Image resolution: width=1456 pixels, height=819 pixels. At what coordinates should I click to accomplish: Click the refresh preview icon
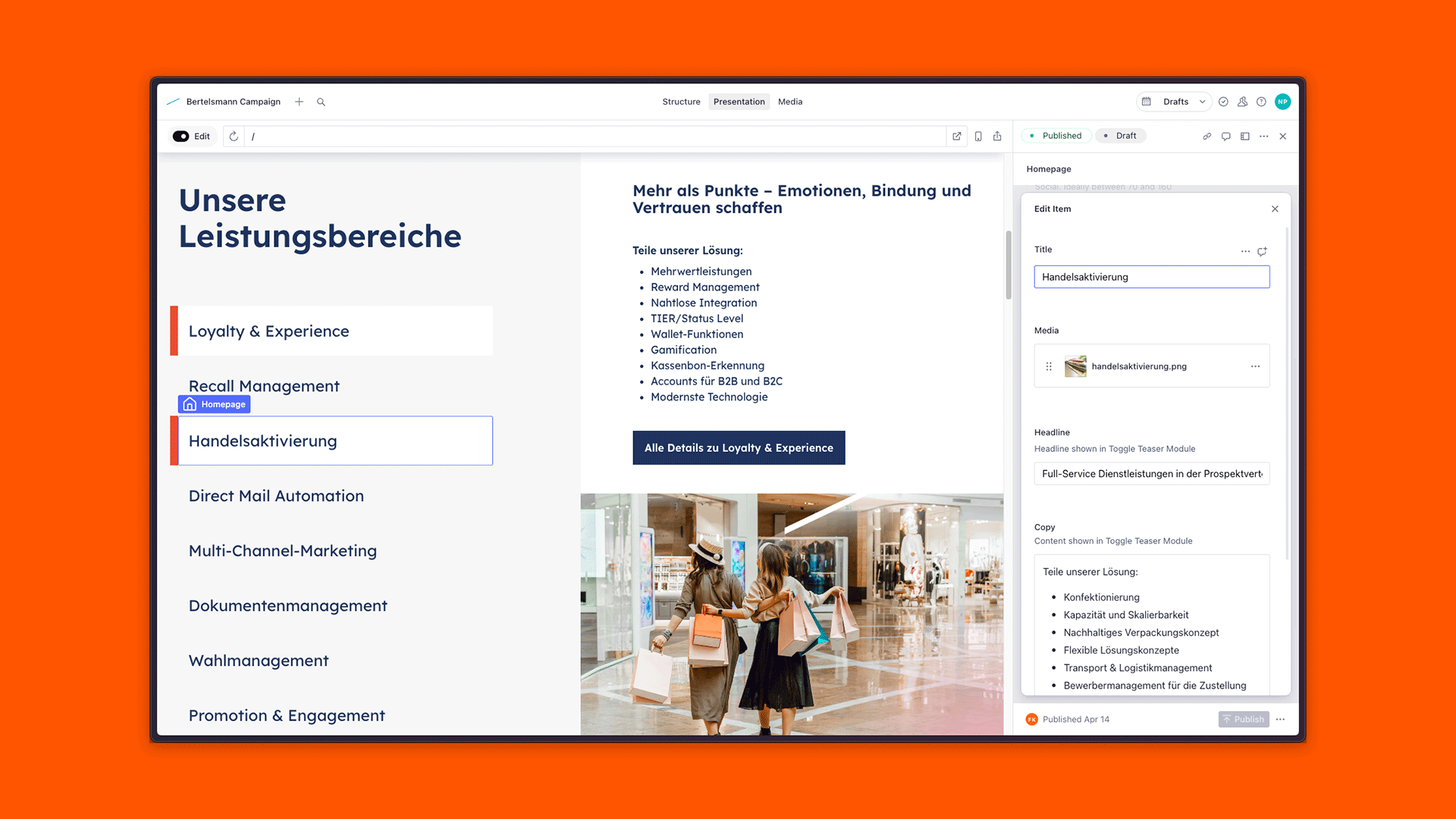234,136
